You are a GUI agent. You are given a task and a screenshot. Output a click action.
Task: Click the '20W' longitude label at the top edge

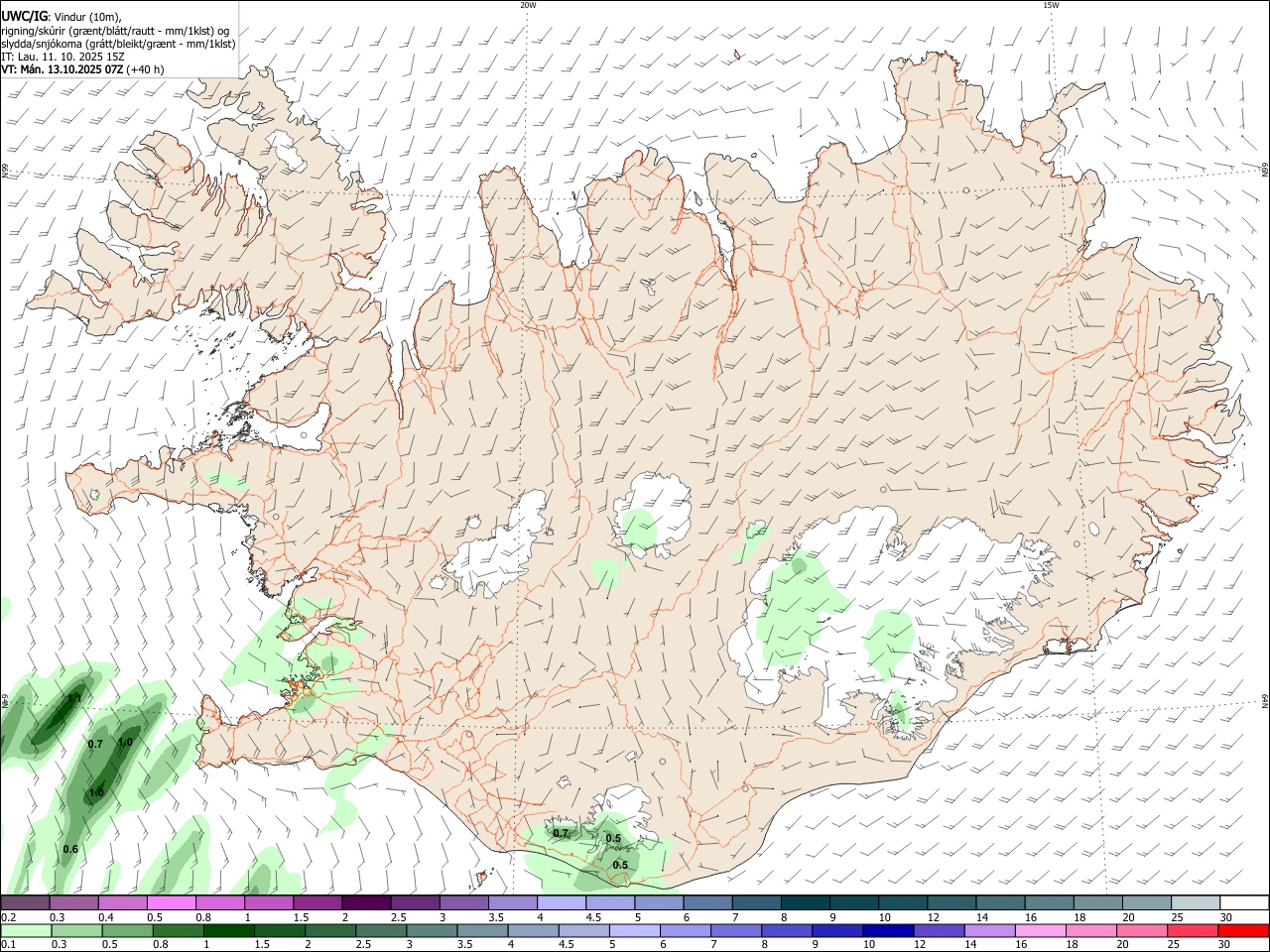(x=528, y=5)
